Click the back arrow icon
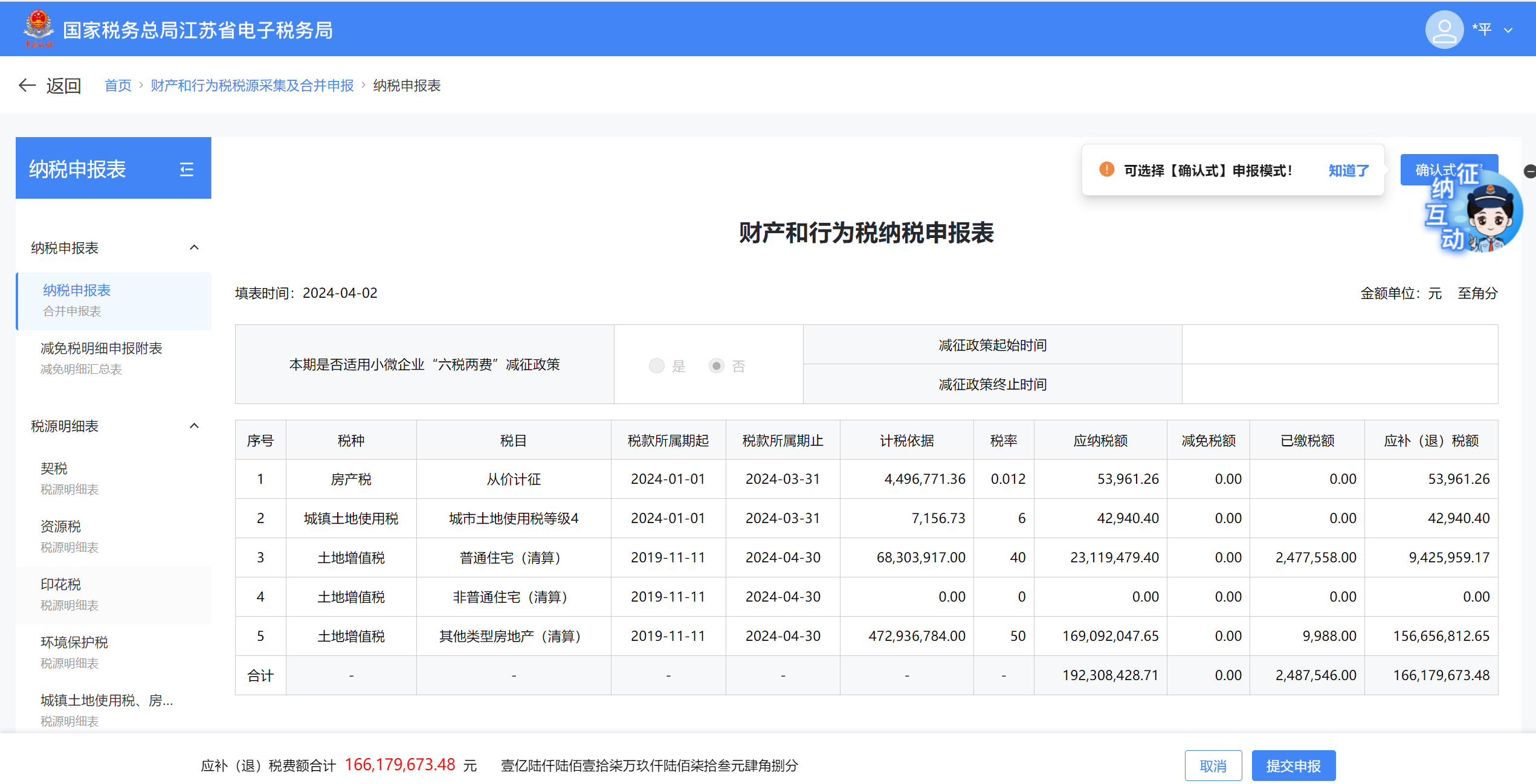 point(27,85)
